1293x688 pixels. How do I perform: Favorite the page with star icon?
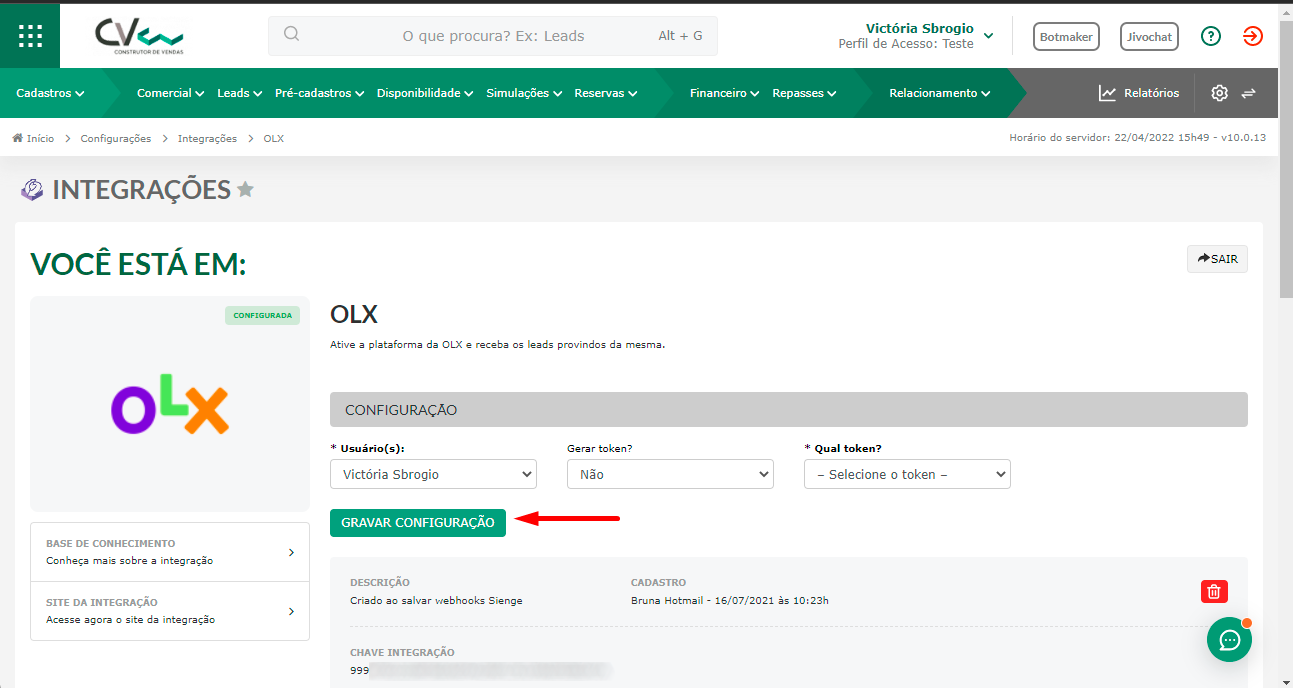point(245,189)
